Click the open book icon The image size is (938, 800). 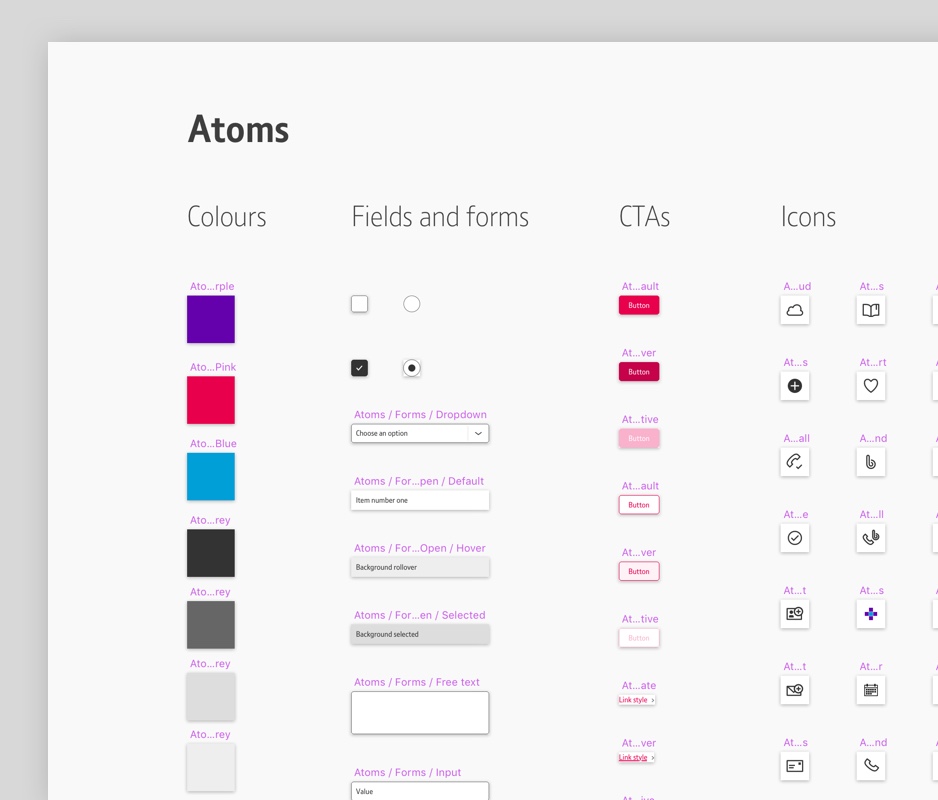point(871,310)
